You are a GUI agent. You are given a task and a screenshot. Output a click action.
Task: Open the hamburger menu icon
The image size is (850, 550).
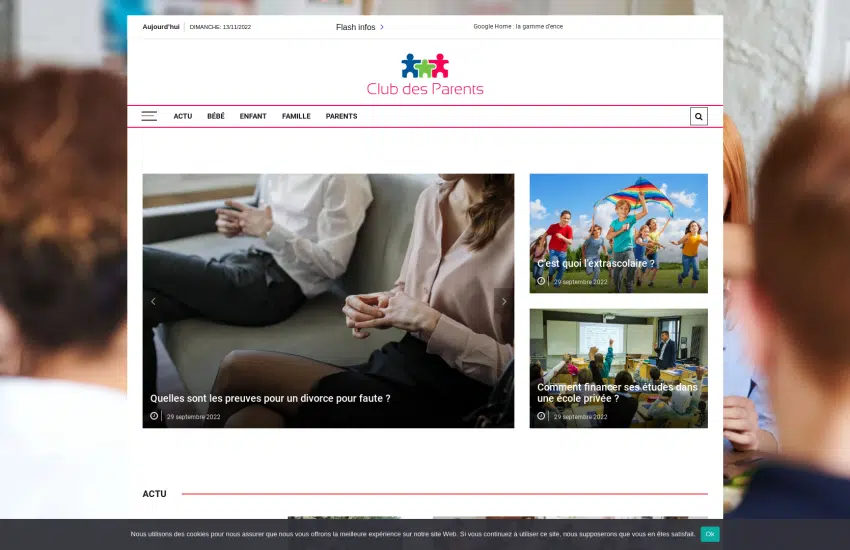click(x=149, y=116)
